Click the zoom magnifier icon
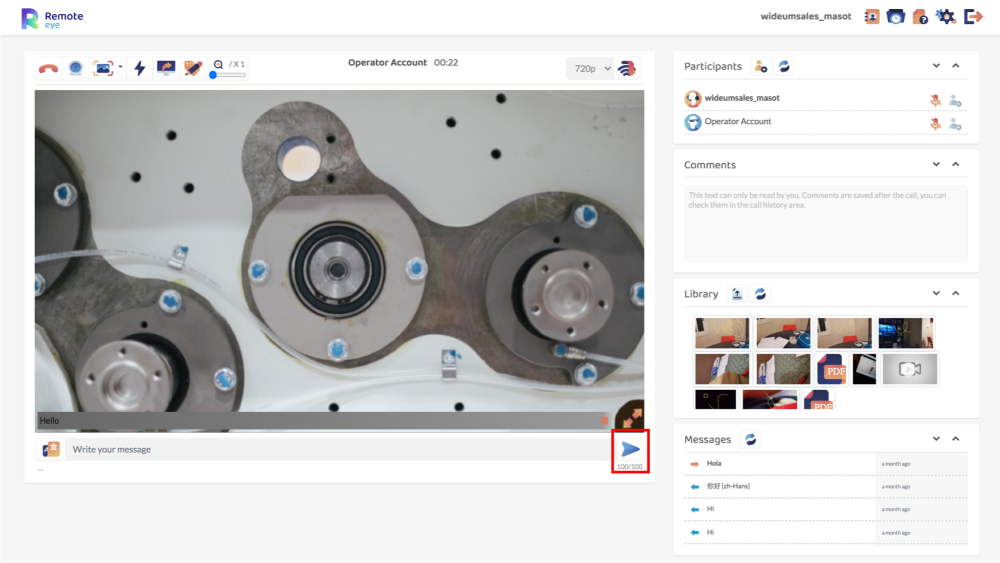The width and height of the screenshot is (1000, 563). click(218, 64)
